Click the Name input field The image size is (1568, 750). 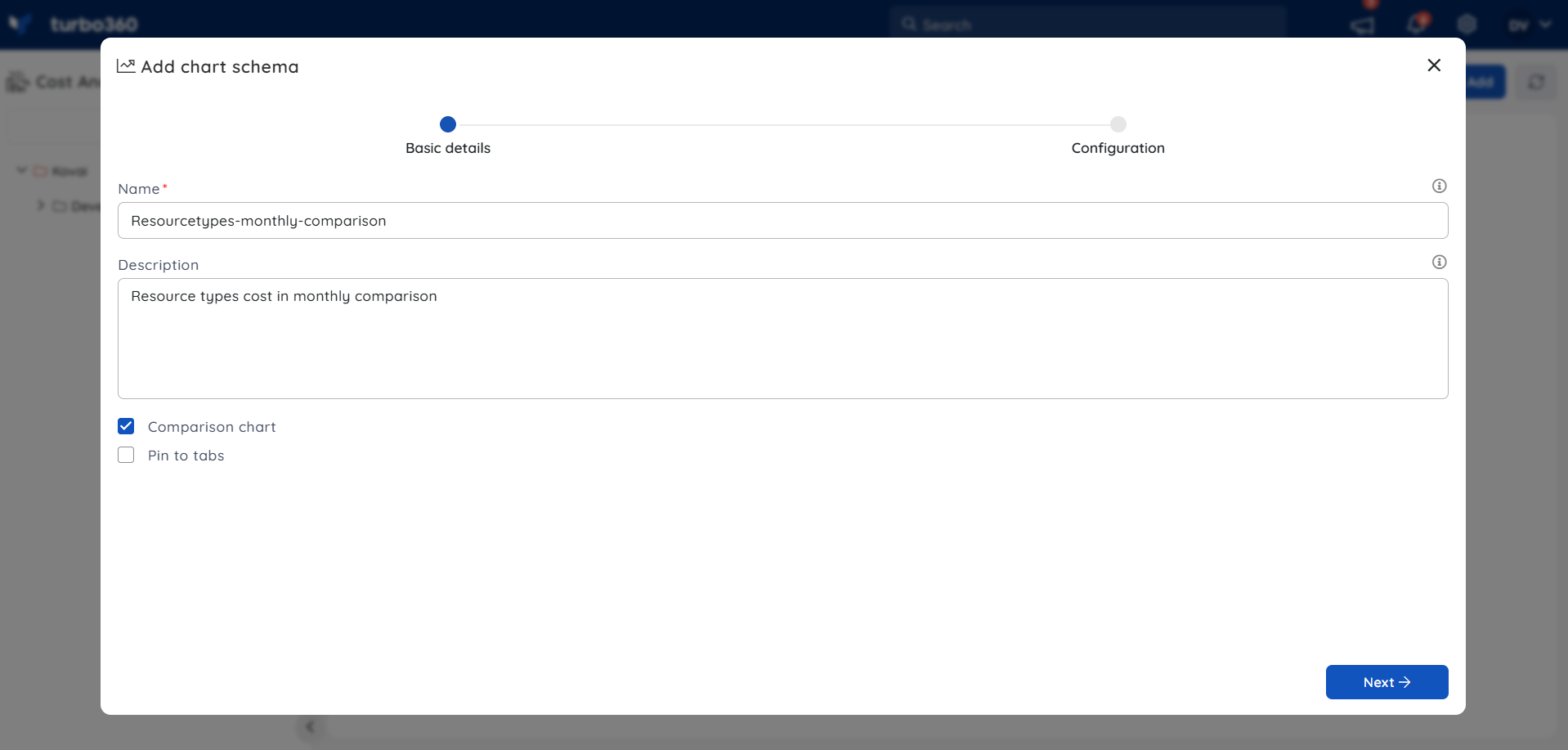coord(783,221)
